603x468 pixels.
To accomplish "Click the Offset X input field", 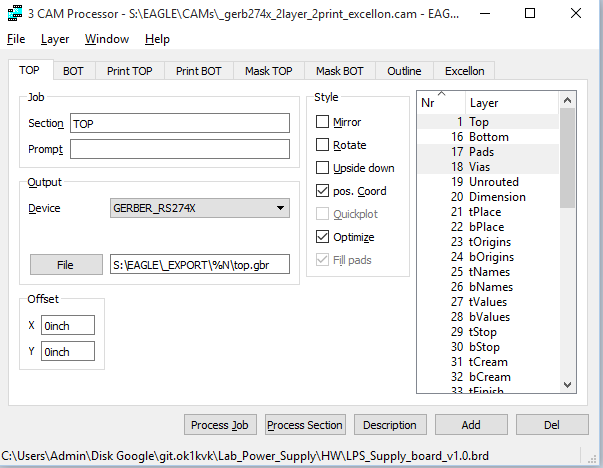I will pos(68,325).
